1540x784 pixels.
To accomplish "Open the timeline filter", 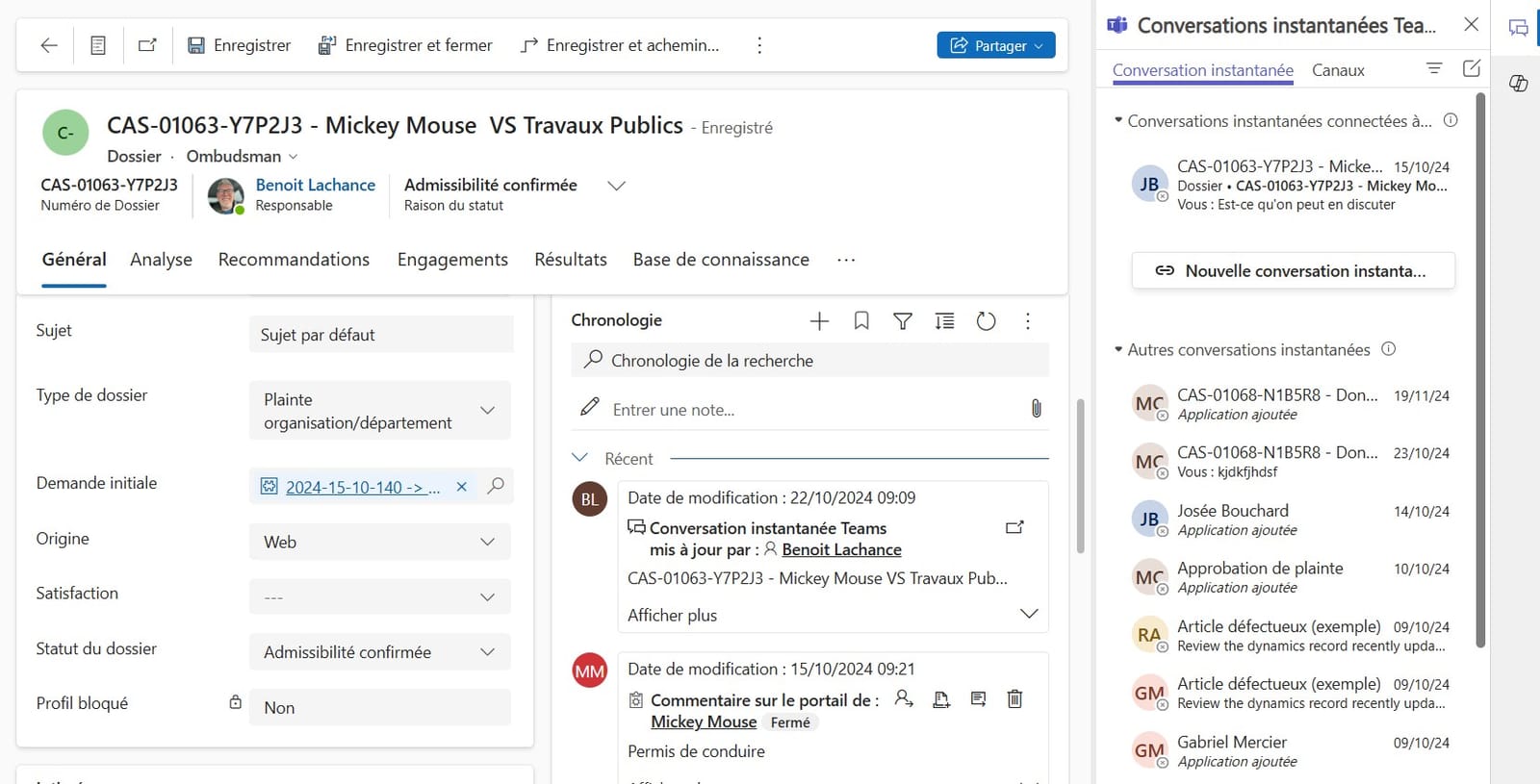I will click(x=903, y=321).
